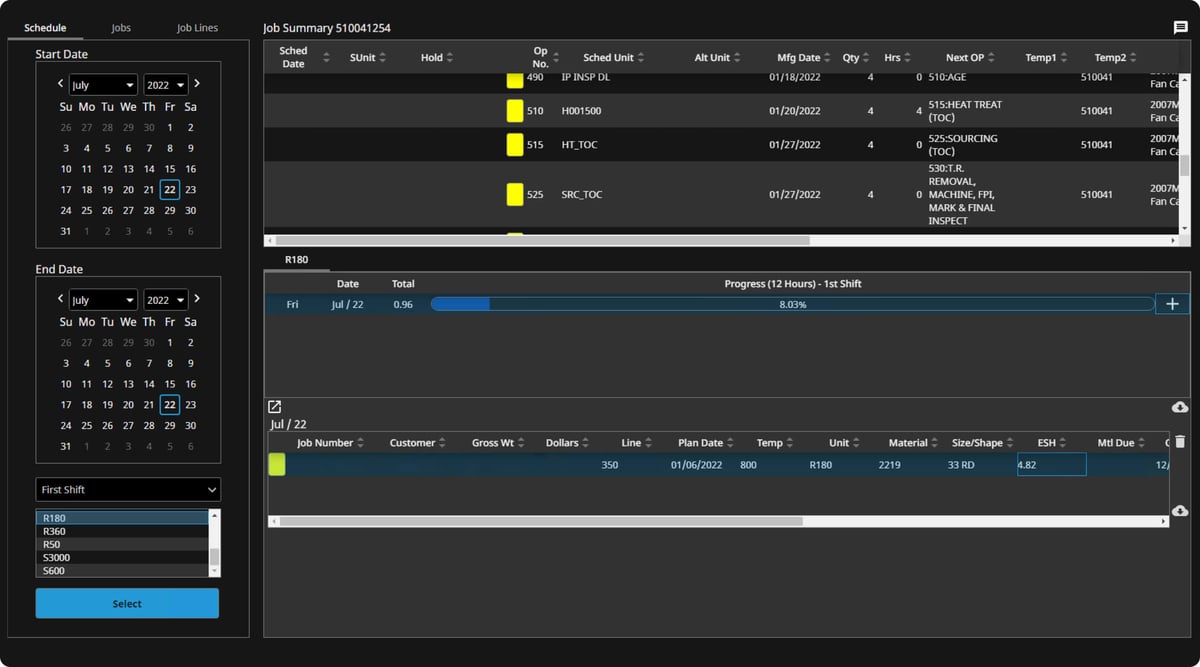1200x667 pixels.
Task: Pick day 15 in Start Date calendar
Action: (x=170, y=169)
